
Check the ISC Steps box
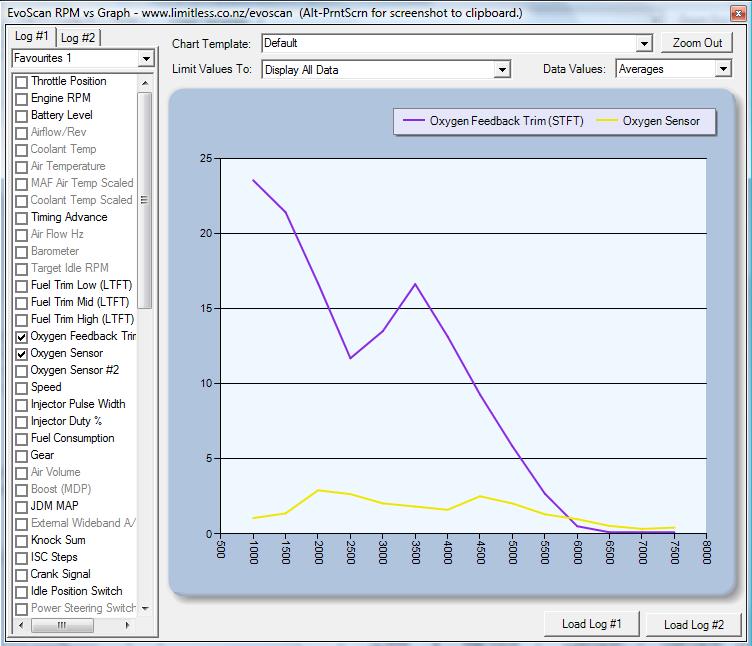(x=21, y=558)
